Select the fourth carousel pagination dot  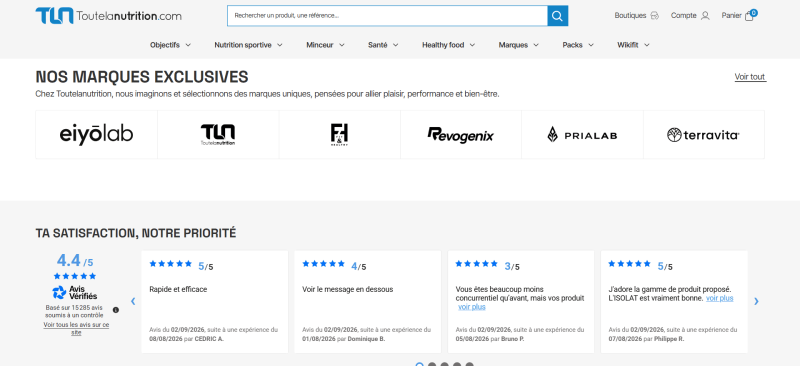point(457,365)
